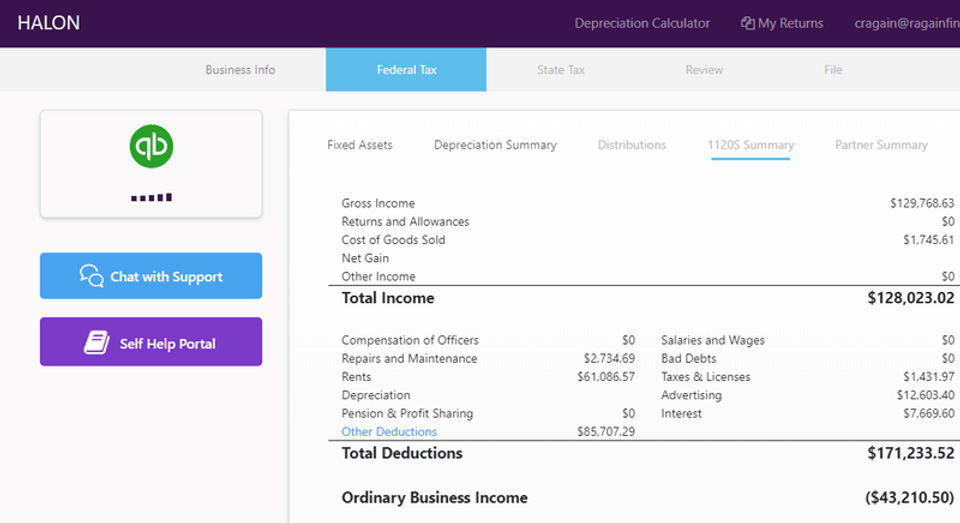The image size is (960, 523).
Task: Click the chat bubbles icon
Action: (x=92, y=276)
